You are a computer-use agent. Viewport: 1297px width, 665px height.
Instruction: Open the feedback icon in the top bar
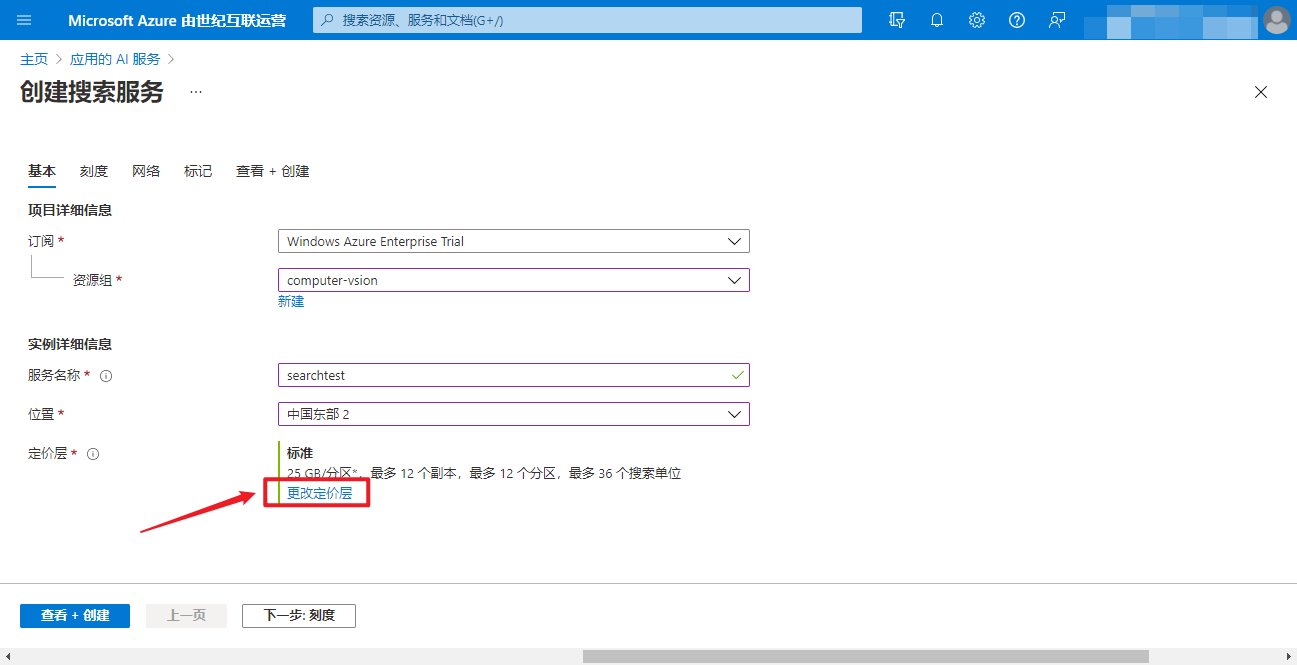(x=1057, y=20)
